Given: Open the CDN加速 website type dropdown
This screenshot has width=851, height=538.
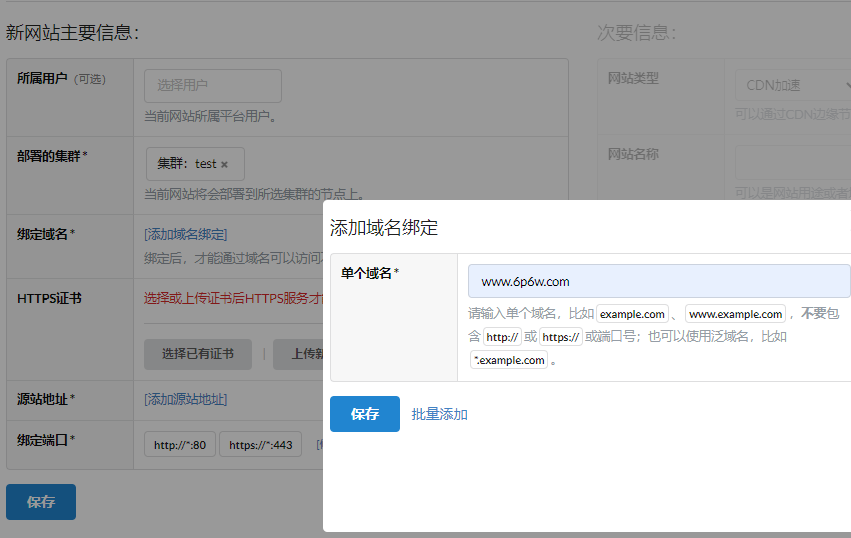Looking at the screenshot, I should pyautogui.click(x=790, y=86).
